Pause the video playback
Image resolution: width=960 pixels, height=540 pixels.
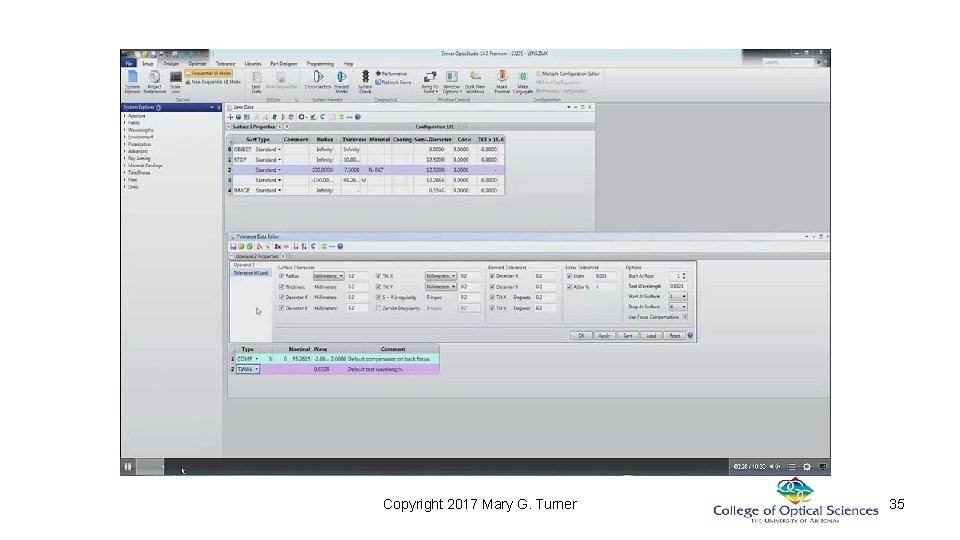click(128, 467)
